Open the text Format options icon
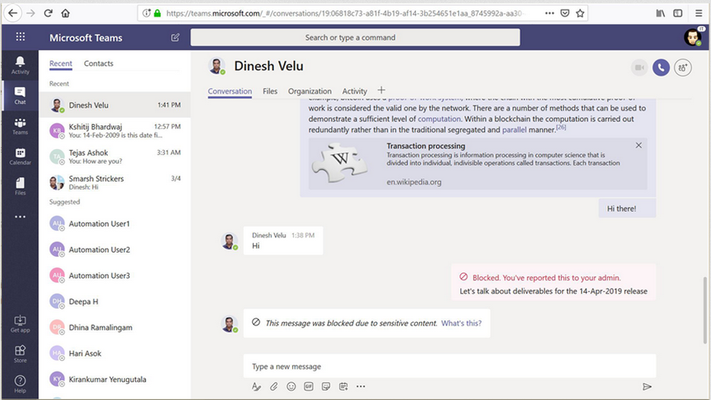This screenshot has height=400, width=711. pos(256,386)
